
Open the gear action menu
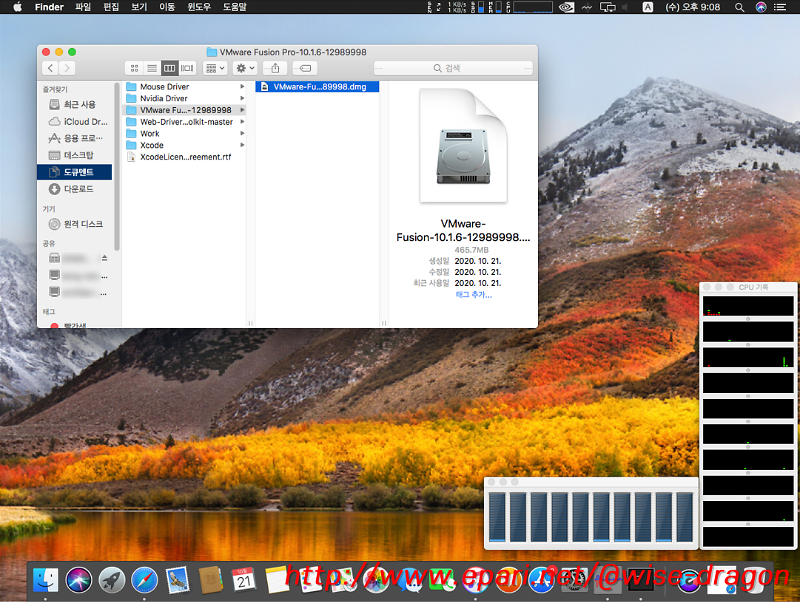tap(245, 68)
